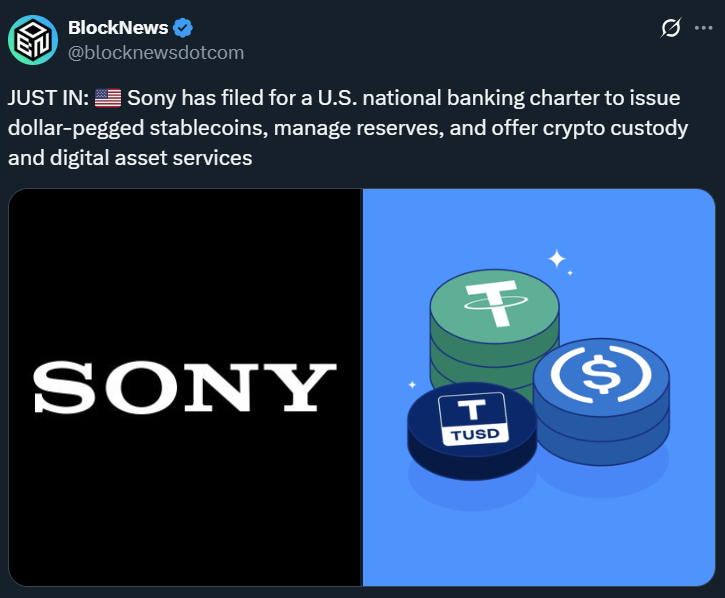725x598 pixels.
Task: Open the Grok explain-post icon
Action: (671, 30)
